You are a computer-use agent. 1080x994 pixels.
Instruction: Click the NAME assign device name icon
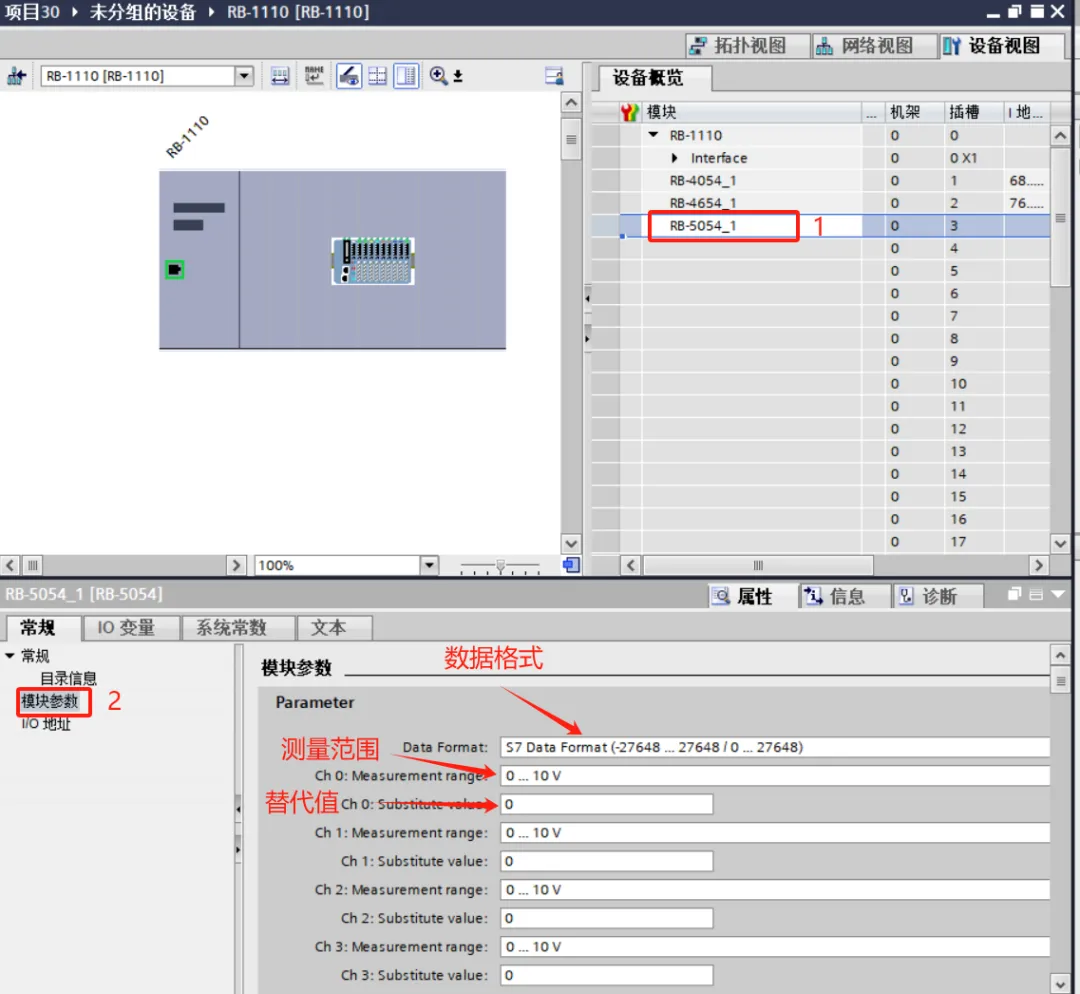click(x=314, y=76)
